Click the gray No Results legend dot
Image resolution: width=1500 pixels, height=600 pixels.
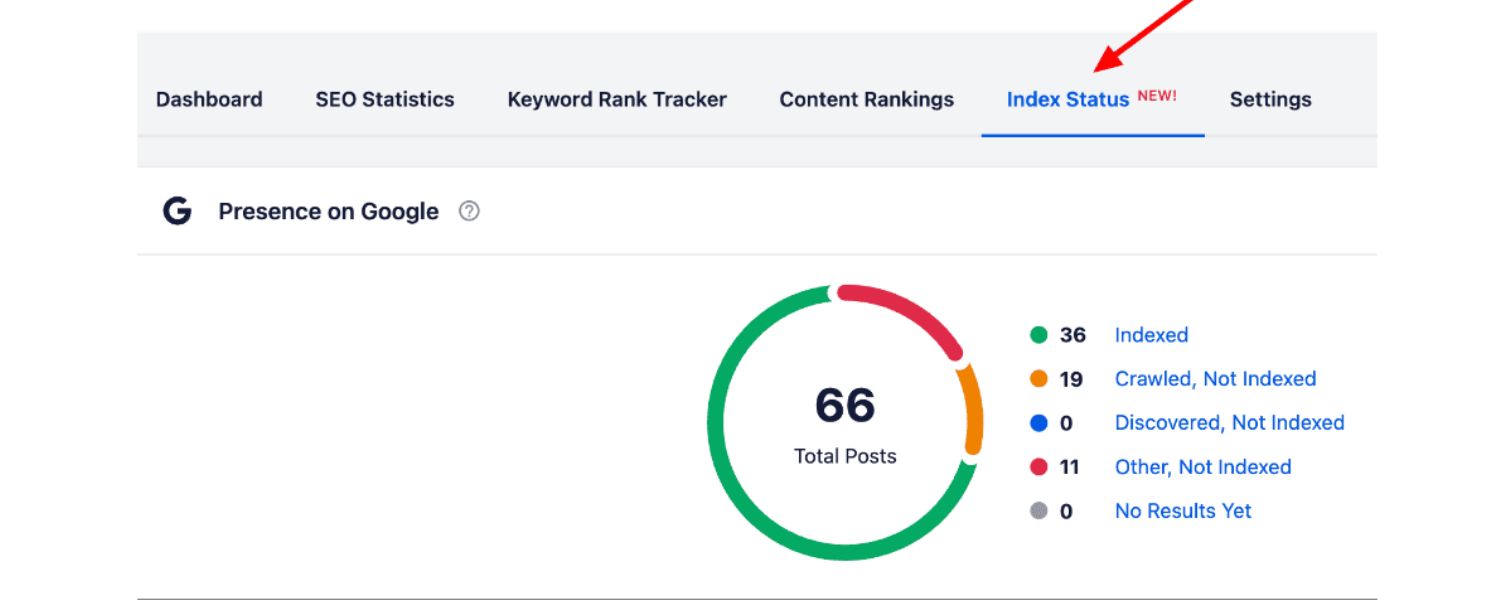(1039, 511)
